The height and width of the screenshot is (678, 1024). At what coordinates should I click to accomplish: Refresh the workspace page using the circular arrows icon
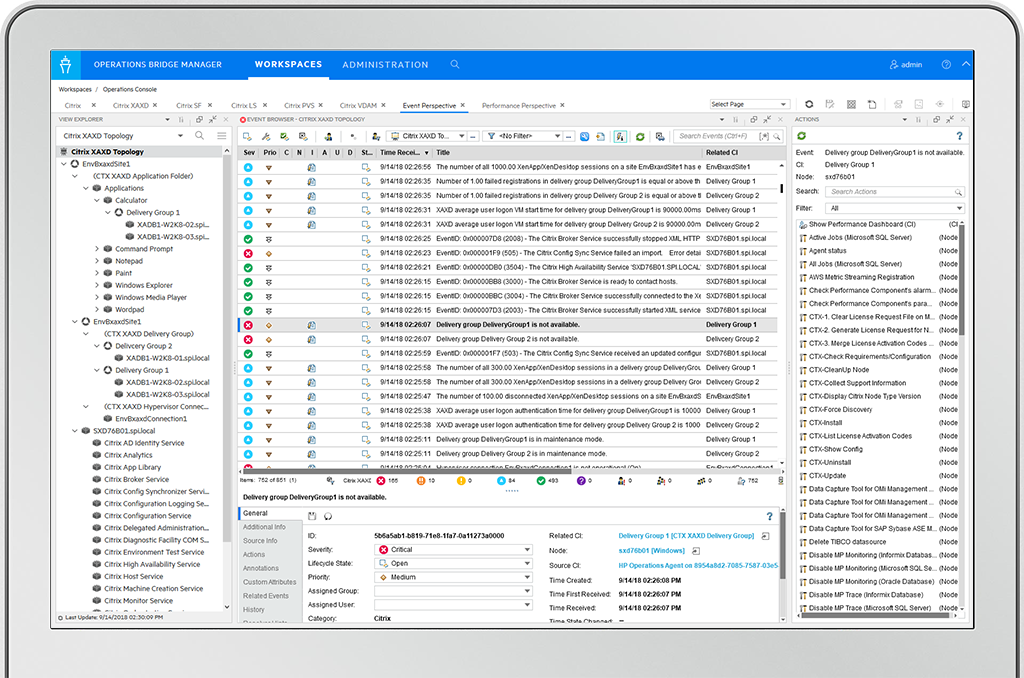809,105
